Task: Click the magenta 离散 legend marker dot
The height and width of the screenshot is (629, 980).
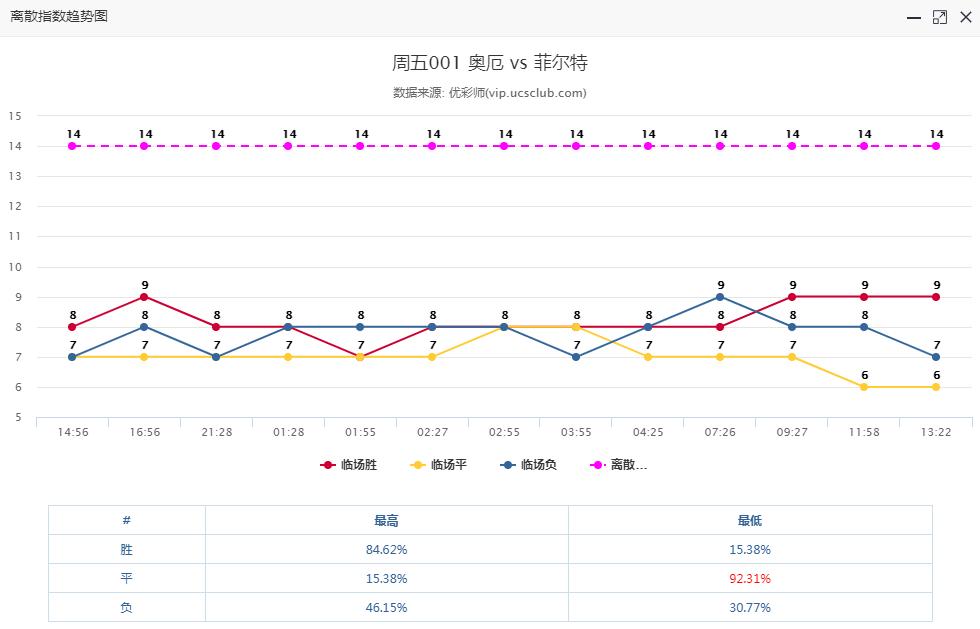Action: (597, 463)
